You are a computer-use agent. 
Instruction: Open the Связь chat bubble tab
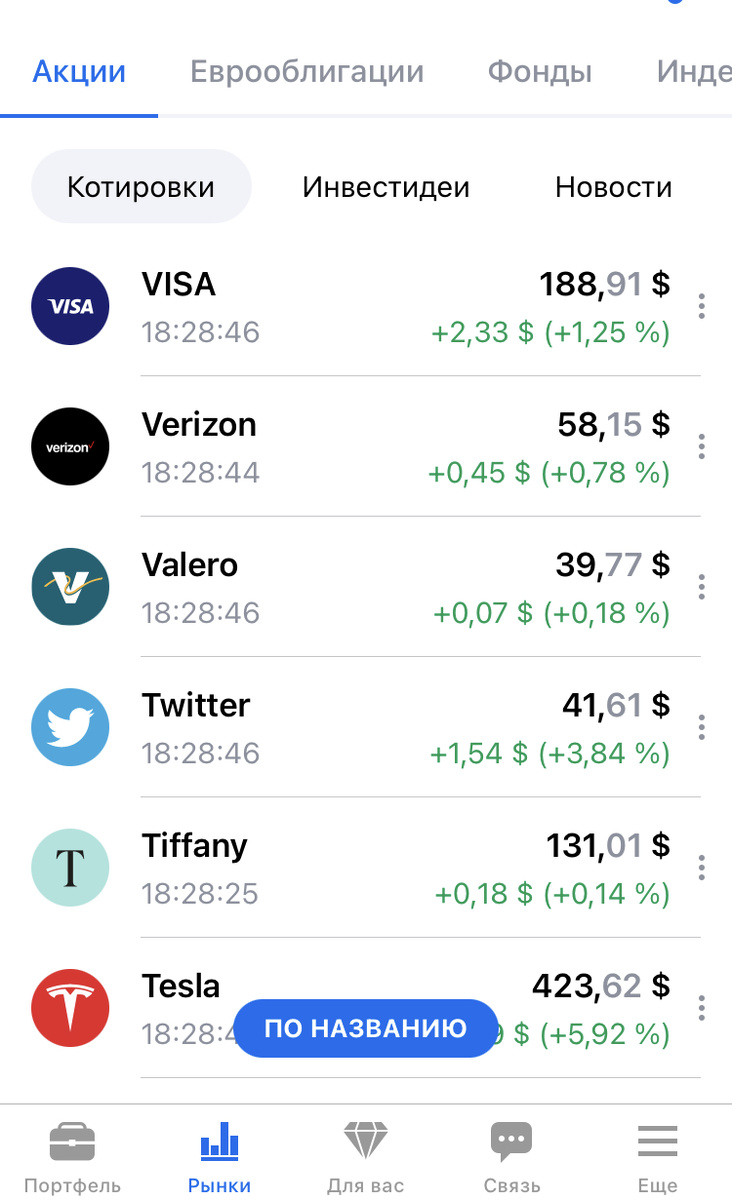512,1156
